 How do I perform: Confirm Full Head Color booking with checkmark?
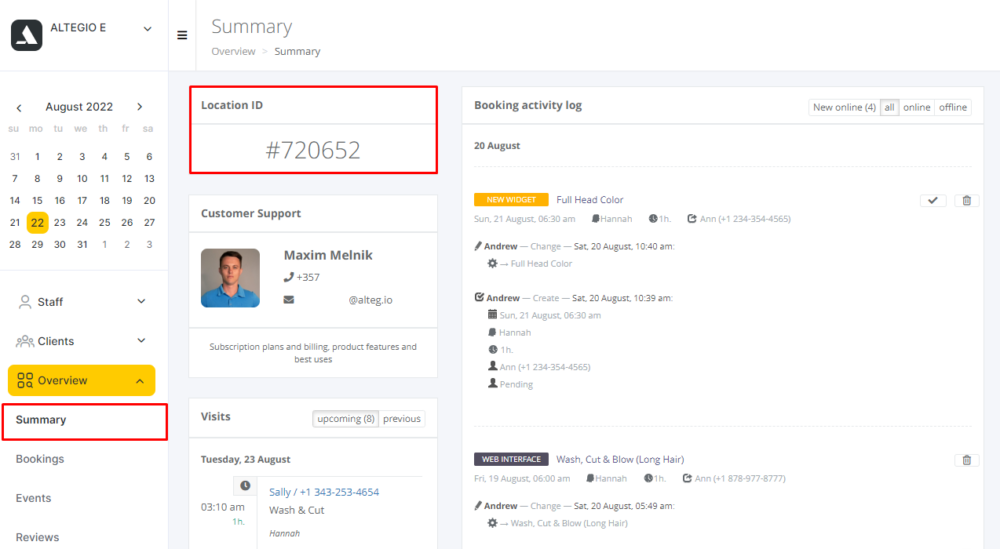(932, 201)
